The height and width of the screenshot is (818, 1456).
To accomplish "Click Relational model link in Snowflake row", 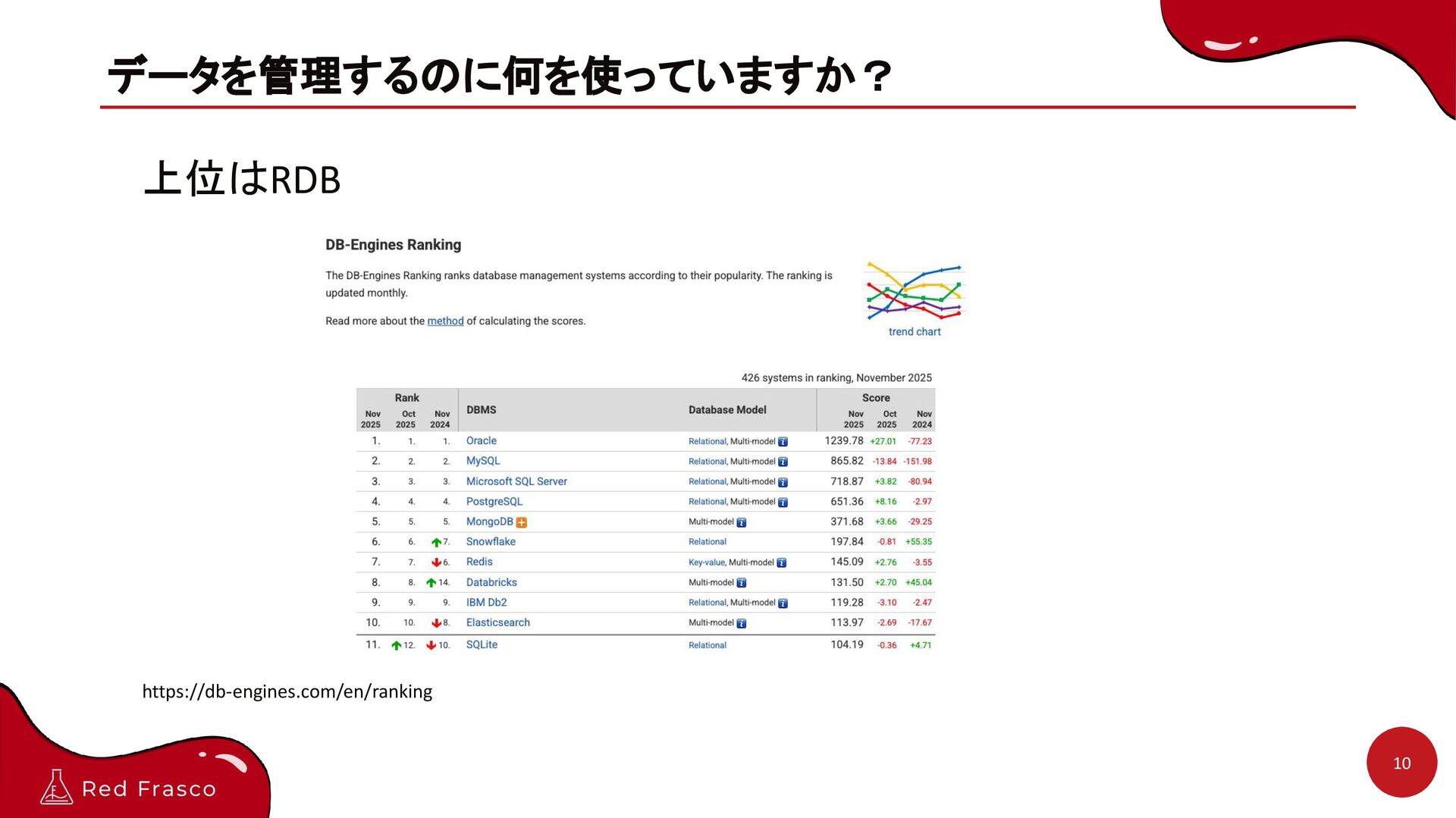I will [x=708, y=542].
